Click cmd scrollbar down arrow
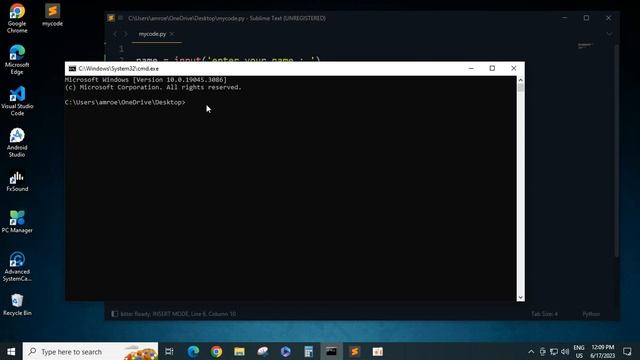 pyautogui.click(x=520, y=297)
